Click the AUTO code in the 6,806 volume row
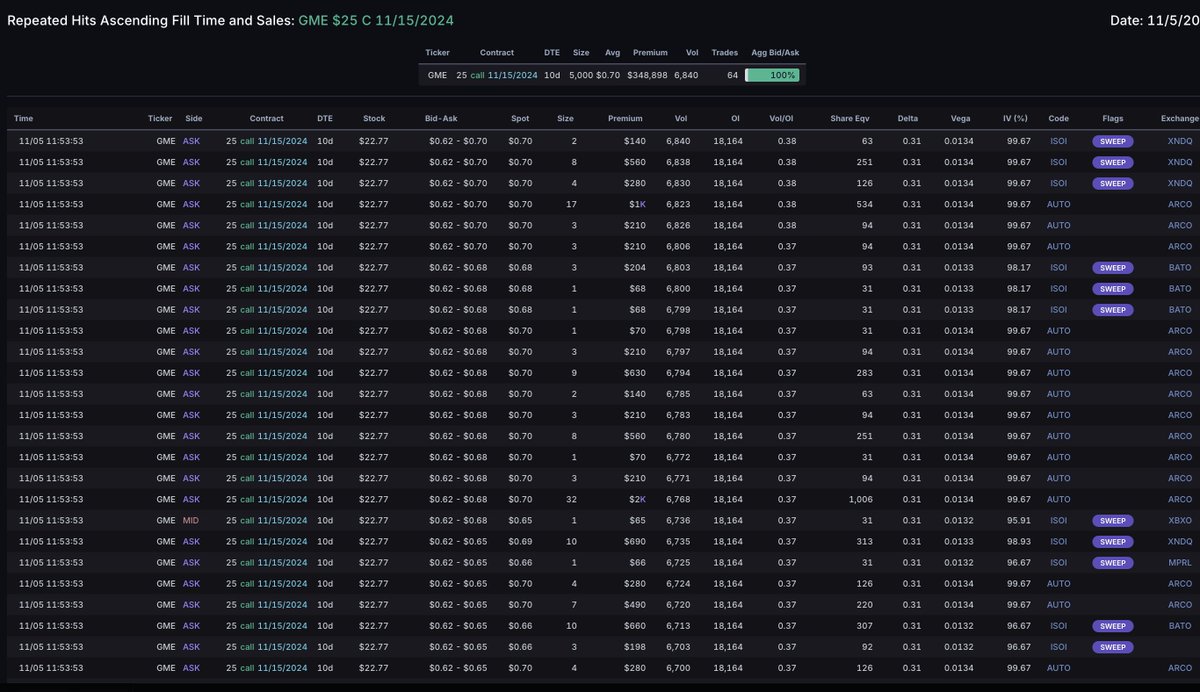Viewport: 1200px width, 692px height. tap(1058, 247)
